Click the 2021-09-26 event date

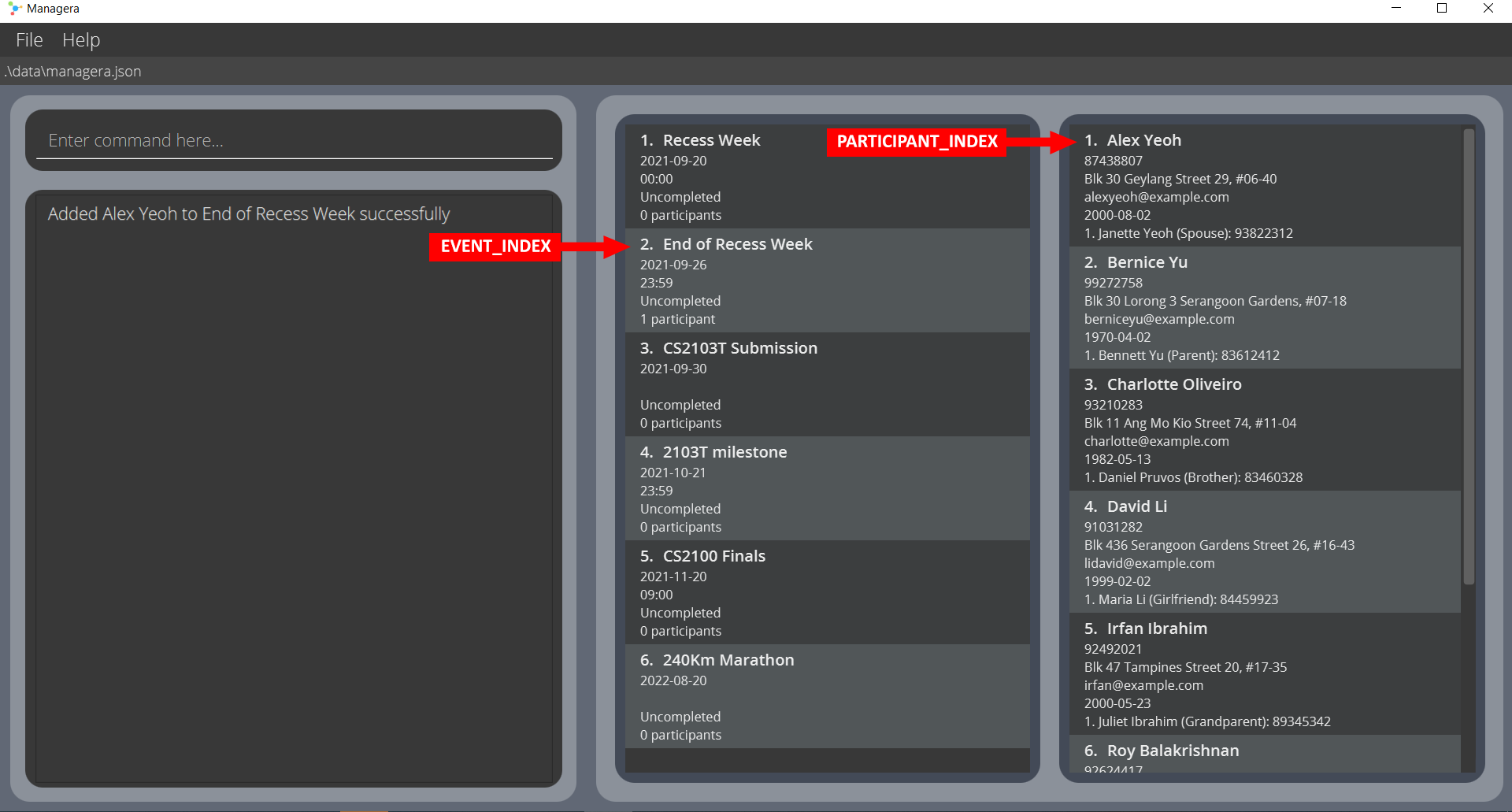tap(673, 265)
